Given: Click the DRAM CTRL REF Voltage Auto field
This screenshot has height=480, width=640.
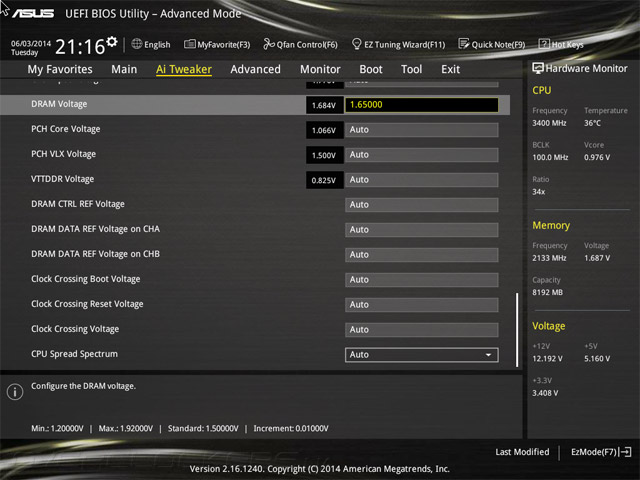Looking at the screenshot, I should pyautogui.click(x=422, y=204).
